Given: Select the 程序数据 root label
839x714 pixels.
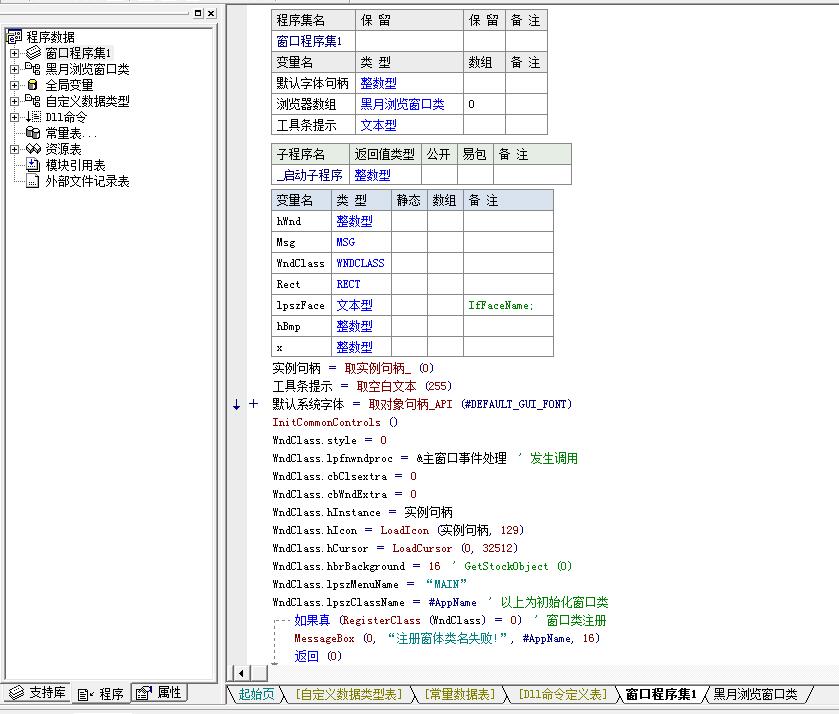Looking at the screenshot, I should pos(50,37).
